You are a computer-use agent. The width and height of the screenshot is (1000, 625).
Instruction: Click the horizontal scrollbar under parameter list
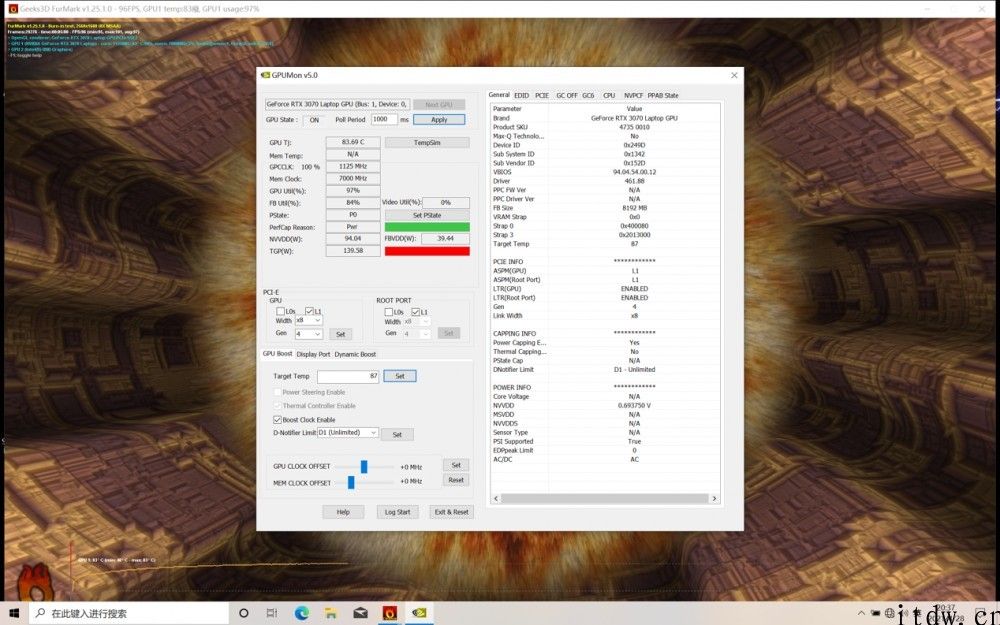click(605, 498)
